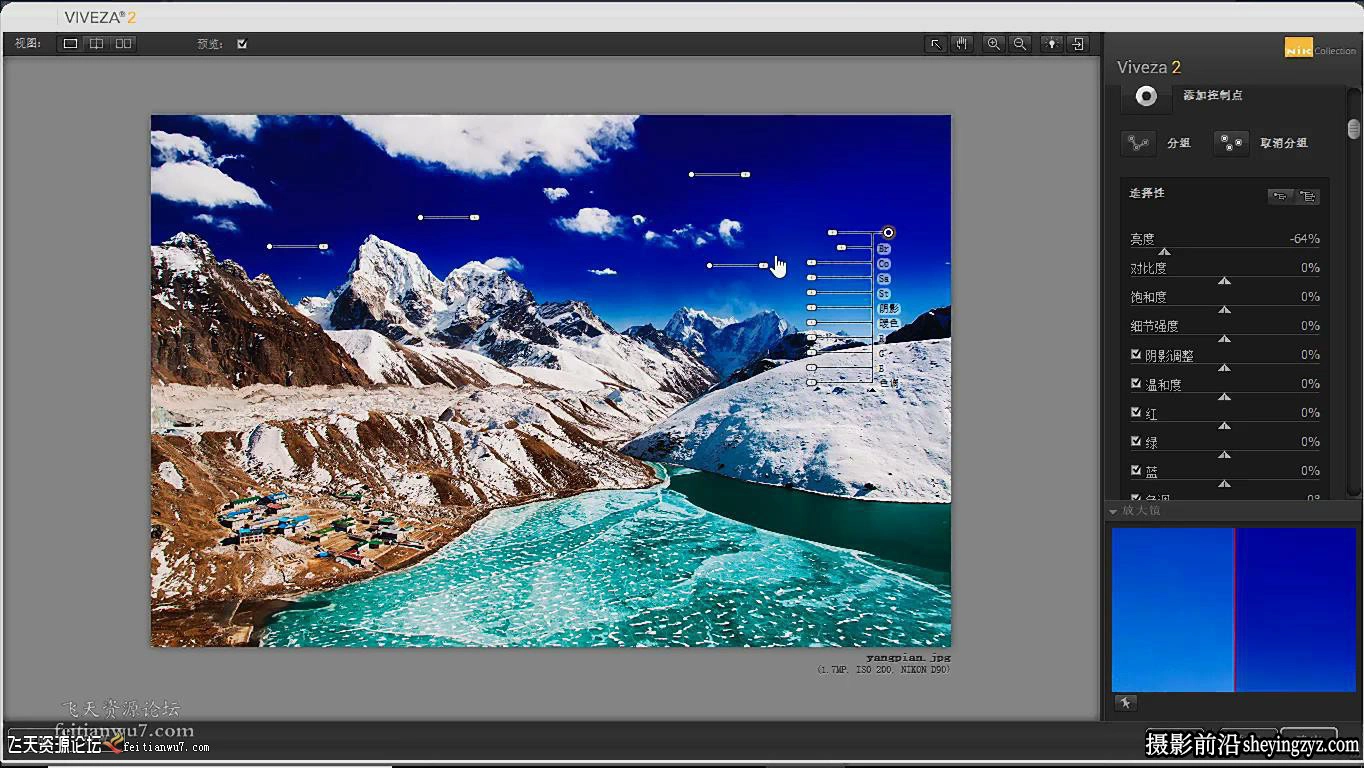This screenshot has width=1364, height=768.
Task: Click the St structure label on control point
Action: [x=883, y=294]
